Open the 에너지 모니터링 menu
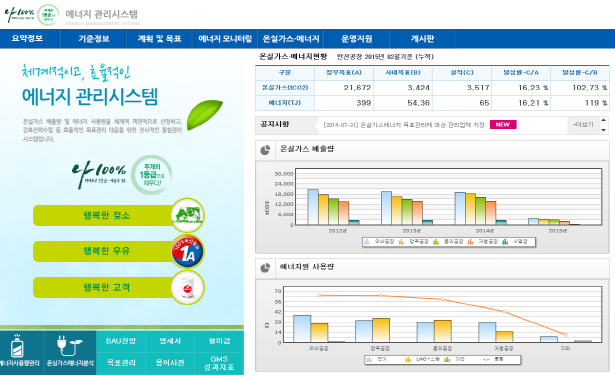 point(225,38)
